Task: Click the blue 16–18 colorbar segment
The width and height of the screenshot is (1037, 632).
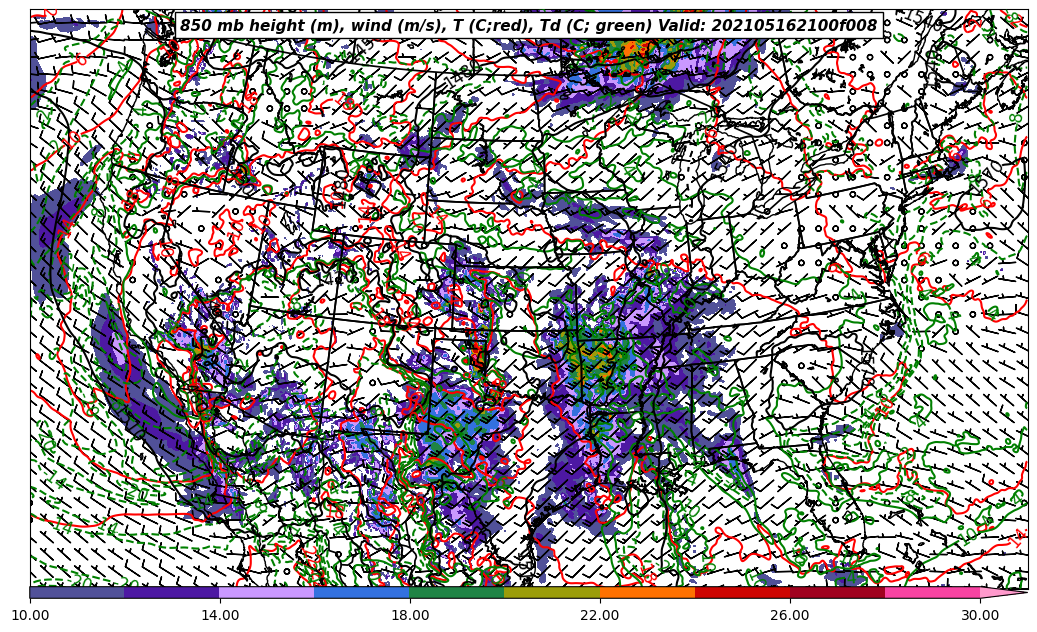Action: [362, 592]
